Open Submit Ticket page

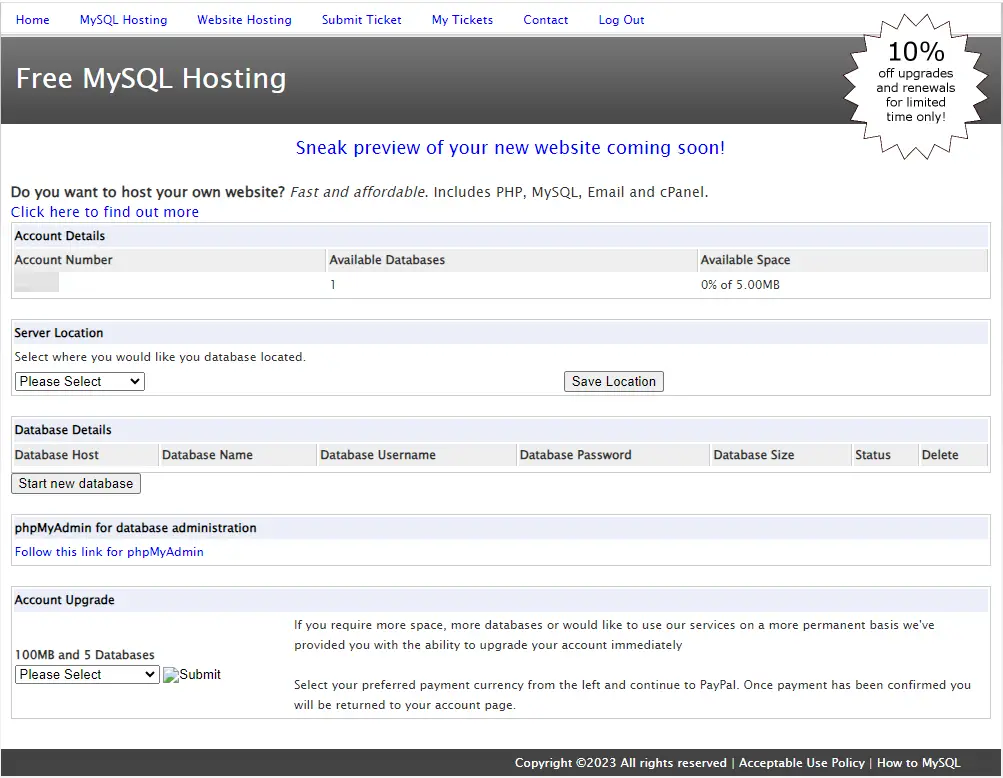coord(361,20)
